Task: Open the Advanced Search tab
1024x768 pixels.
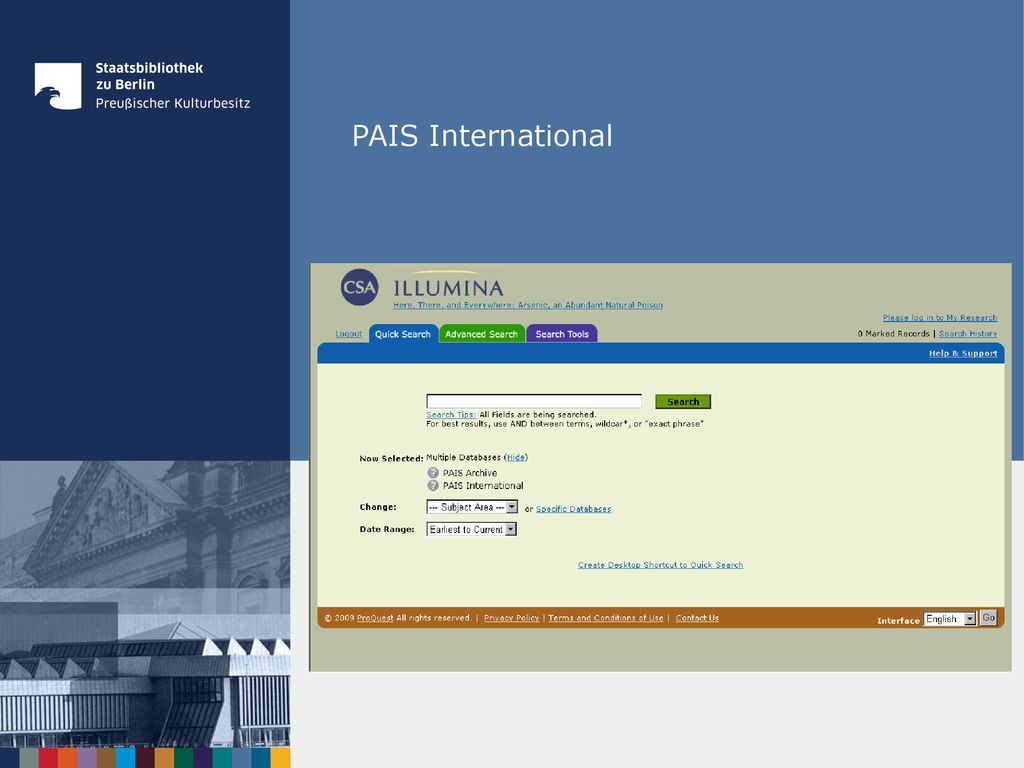Action: (x=481, y=334)
